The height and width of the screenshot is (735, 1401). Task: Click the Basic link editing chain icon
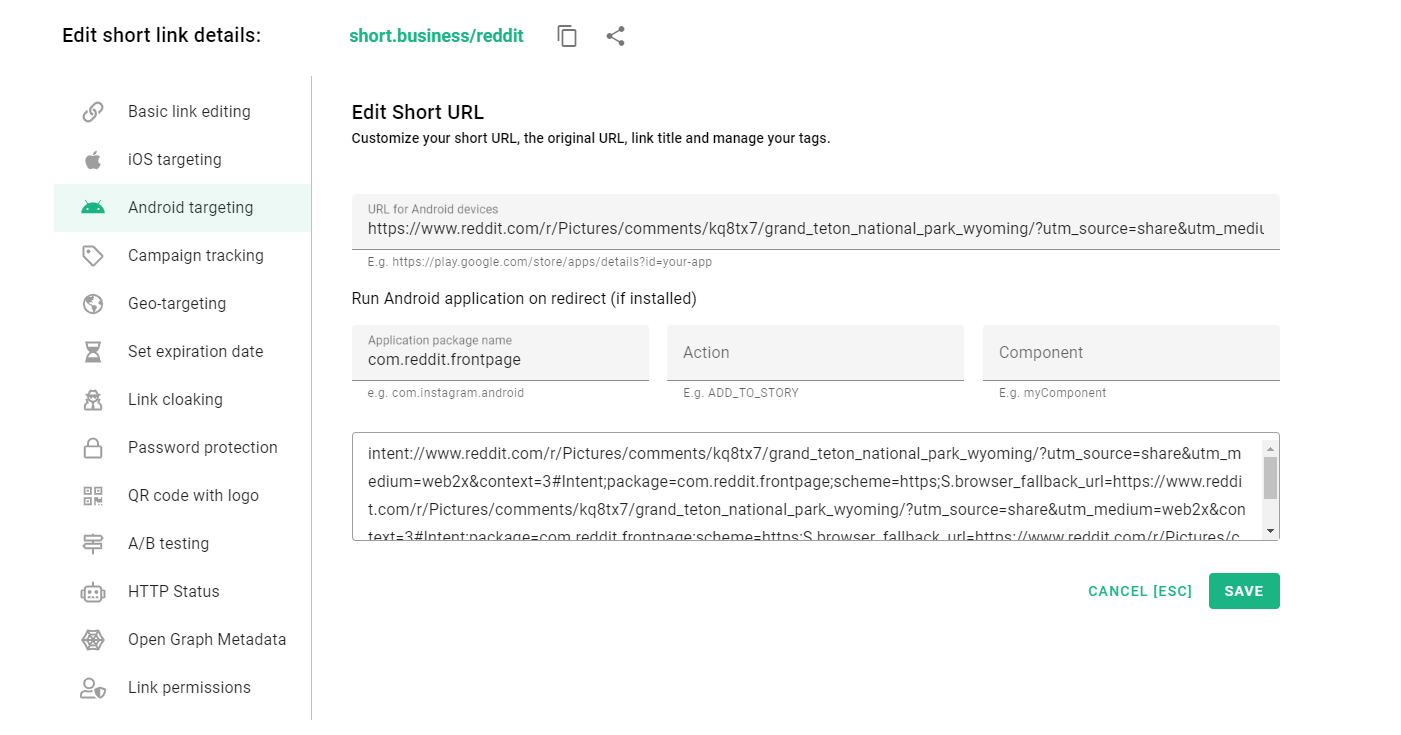92,111
